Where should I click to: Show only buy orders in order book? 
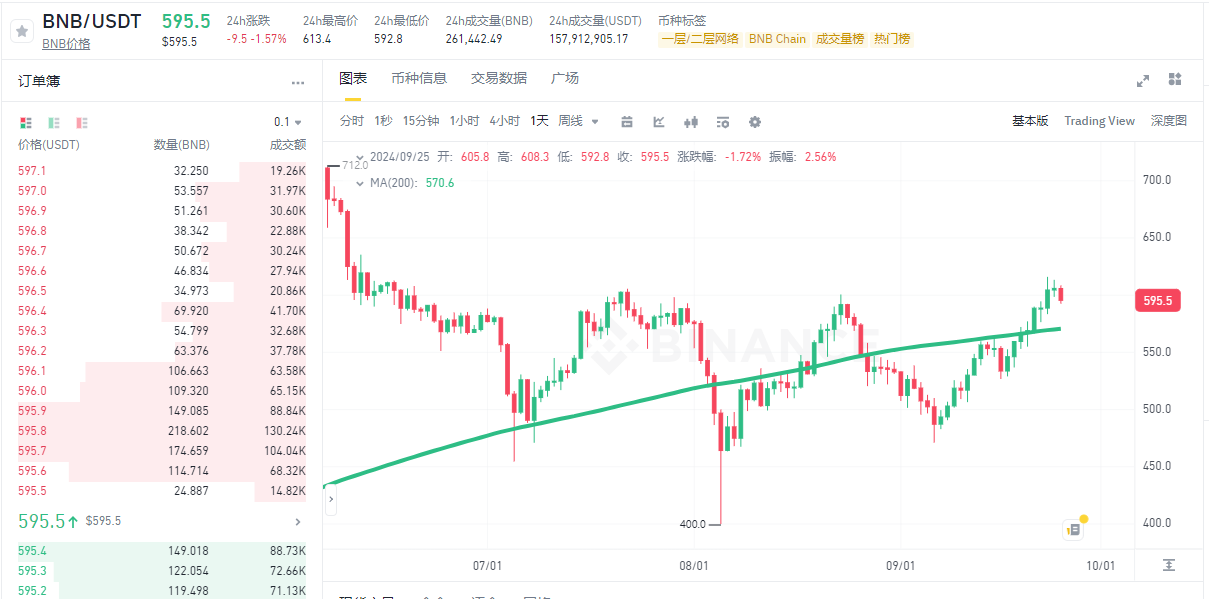tap(54, 122)
